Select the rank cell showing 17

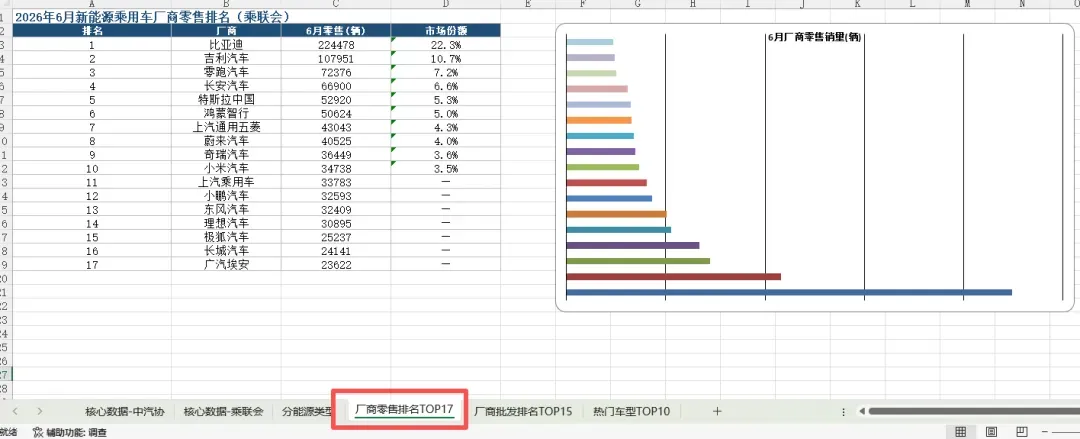coord(92,264)
